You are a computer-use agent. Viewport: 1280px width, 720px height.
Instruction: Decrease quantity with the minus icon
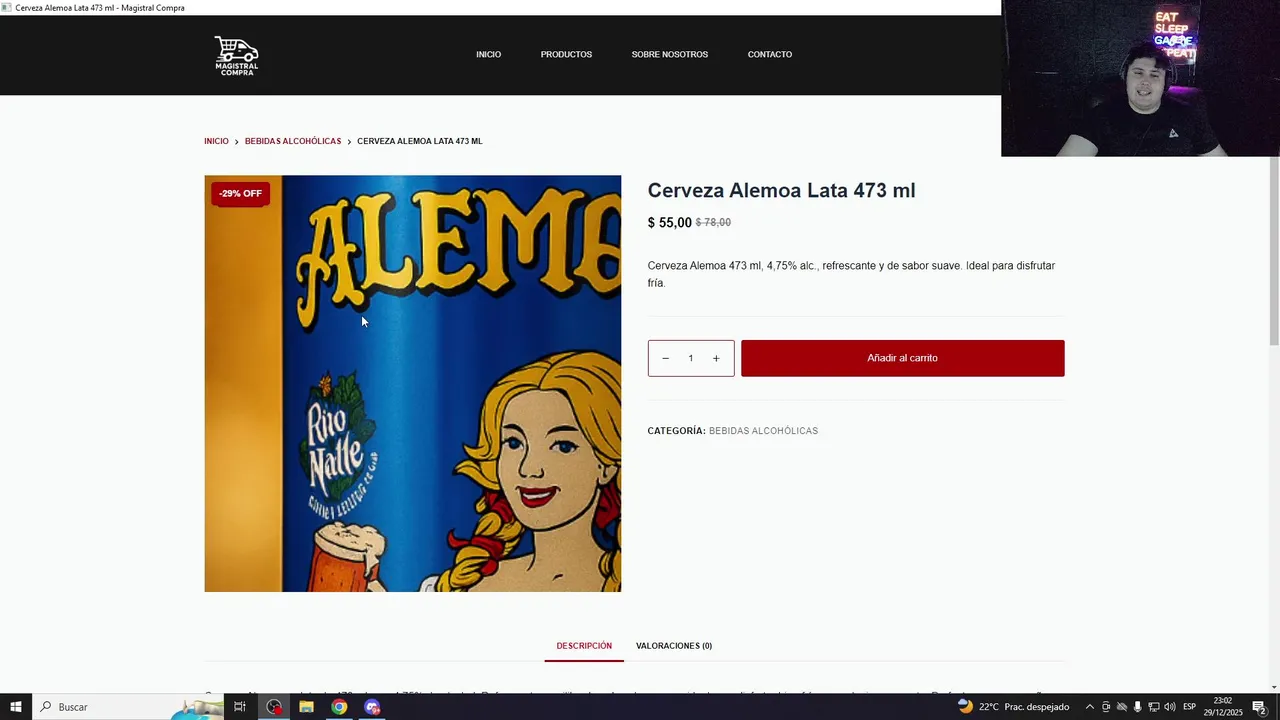665,358
